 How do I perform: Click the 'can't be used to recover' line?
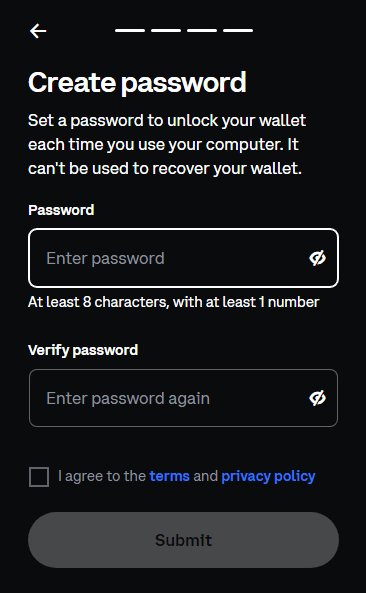(x=165, y=169)
